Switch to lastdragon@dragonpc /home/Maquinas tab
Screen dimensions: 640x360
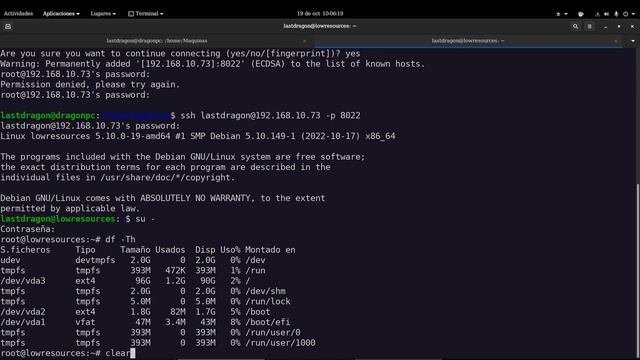point(157,41)
